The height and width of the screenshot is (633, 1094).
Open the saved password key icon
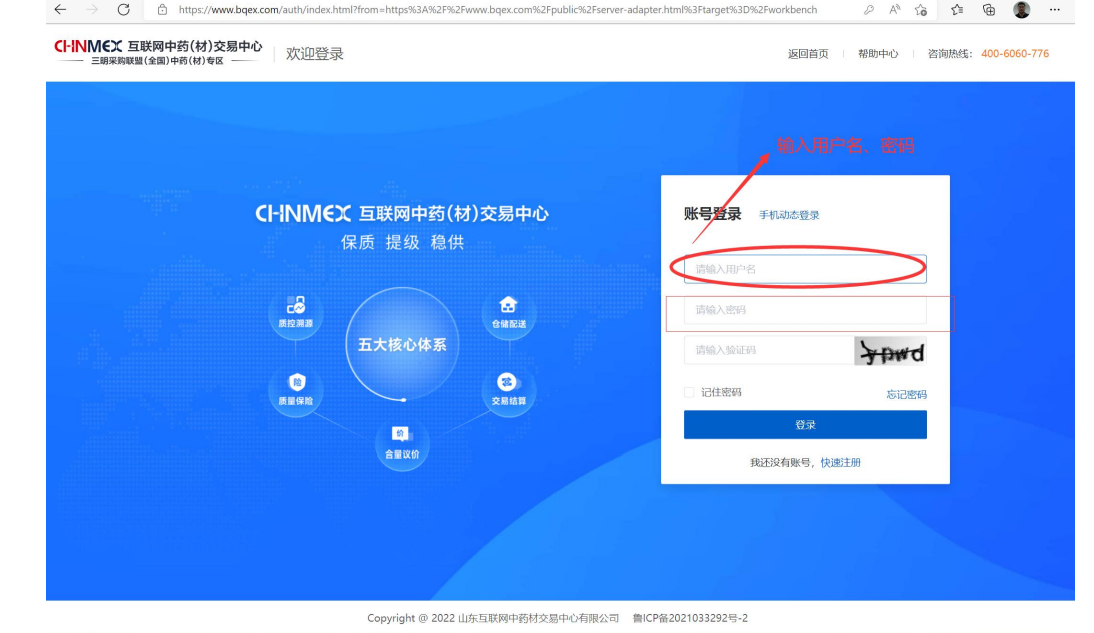coord(869,10)
